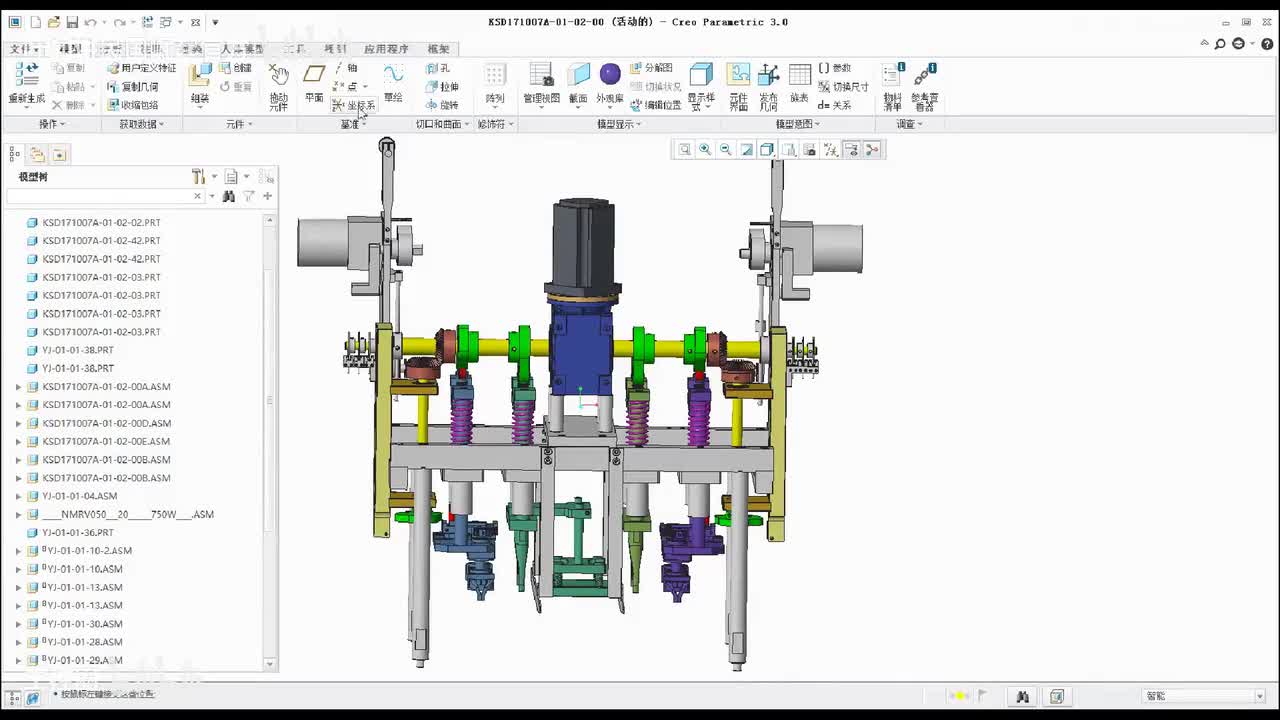Switch to the Favorites panel tab

(x=59, y=154)
